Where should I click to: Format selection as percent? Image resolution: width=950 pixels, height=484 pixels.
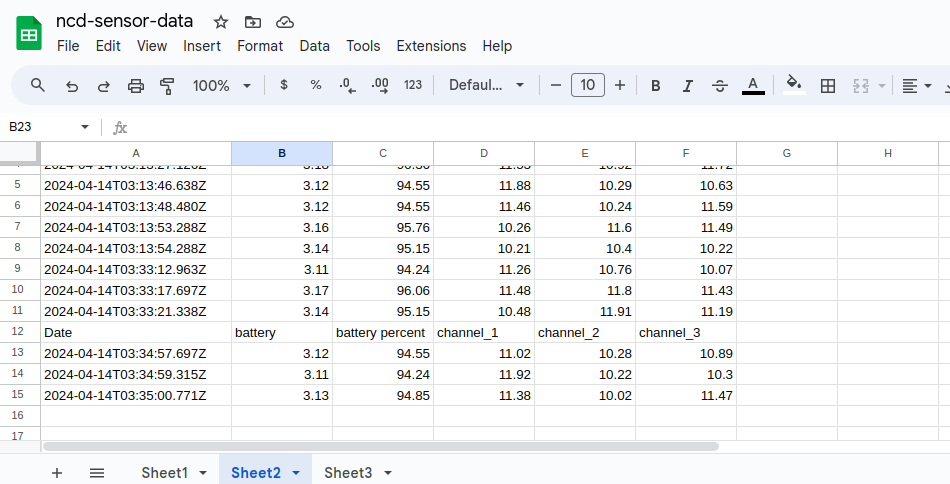(316, 85)
